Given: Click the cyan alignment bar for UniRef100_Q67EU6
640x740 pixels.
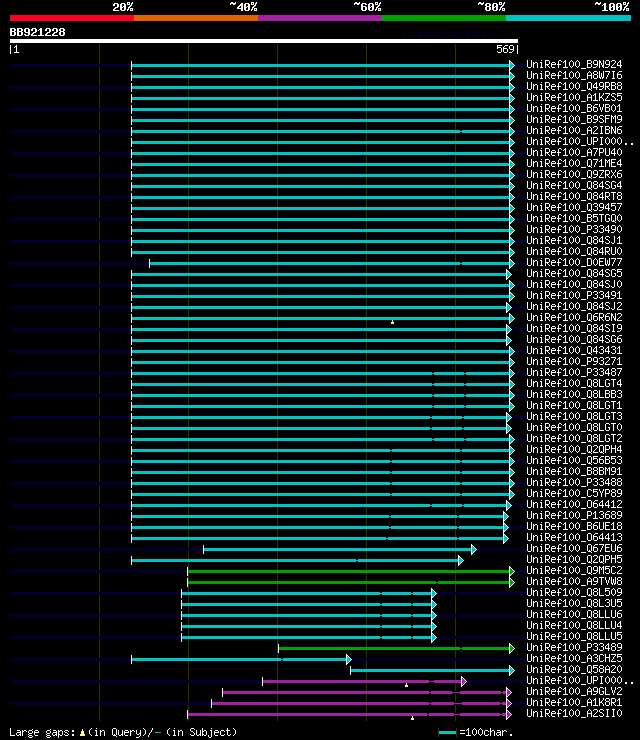Looking at the screenshot, I should click(x=340, y=549).
